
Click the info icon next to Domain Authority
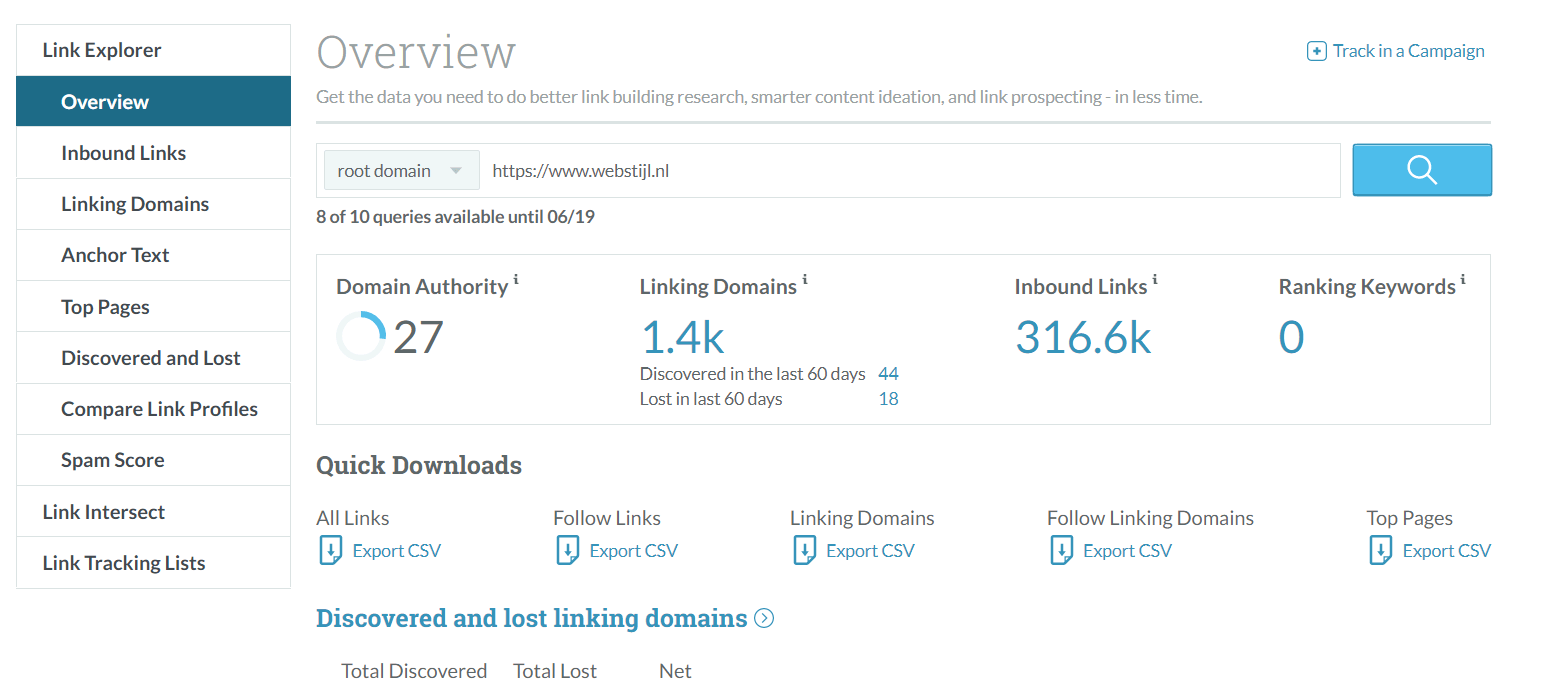[x=516, y=279]
